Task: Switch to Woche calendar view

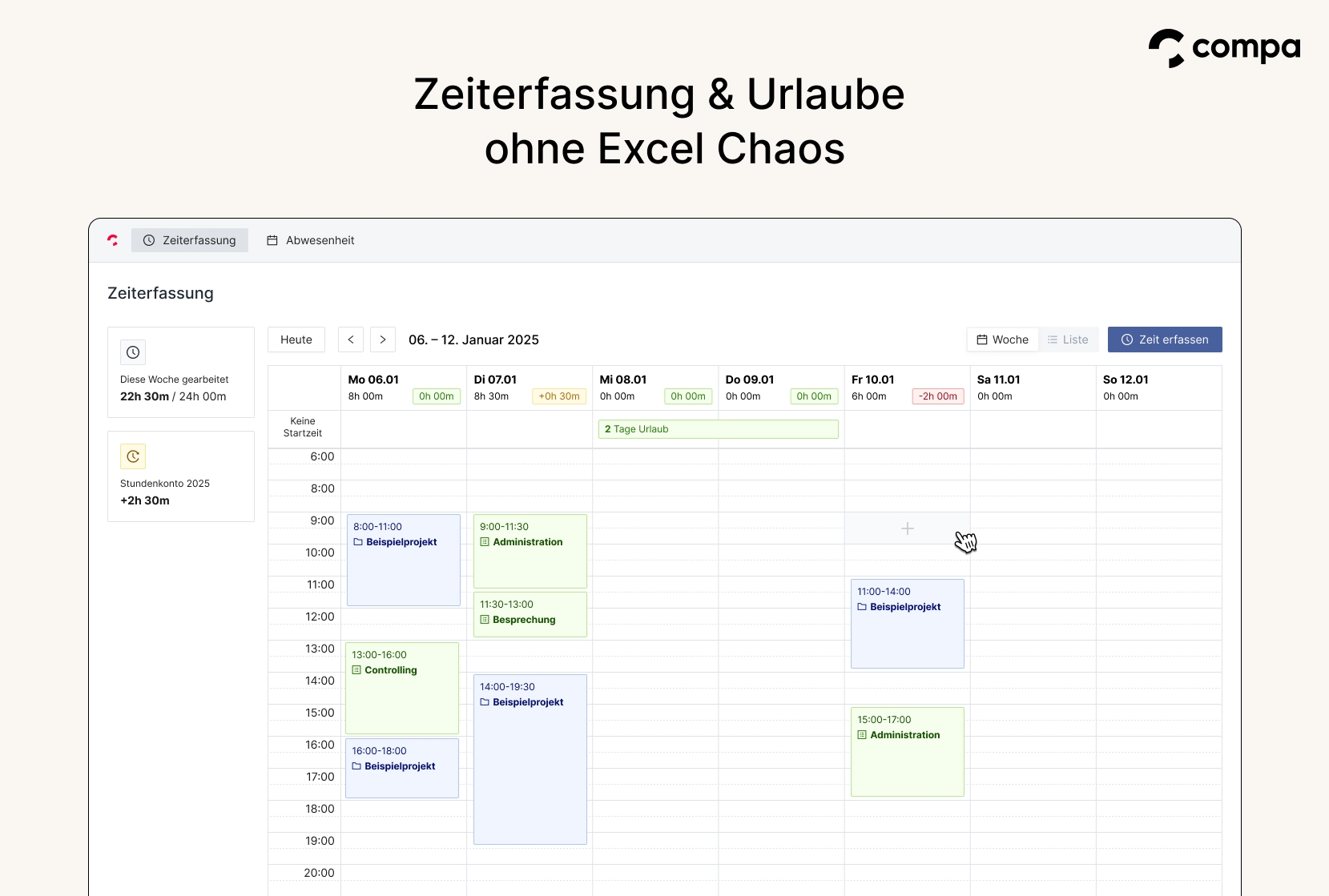Action: click(1003, 340)
